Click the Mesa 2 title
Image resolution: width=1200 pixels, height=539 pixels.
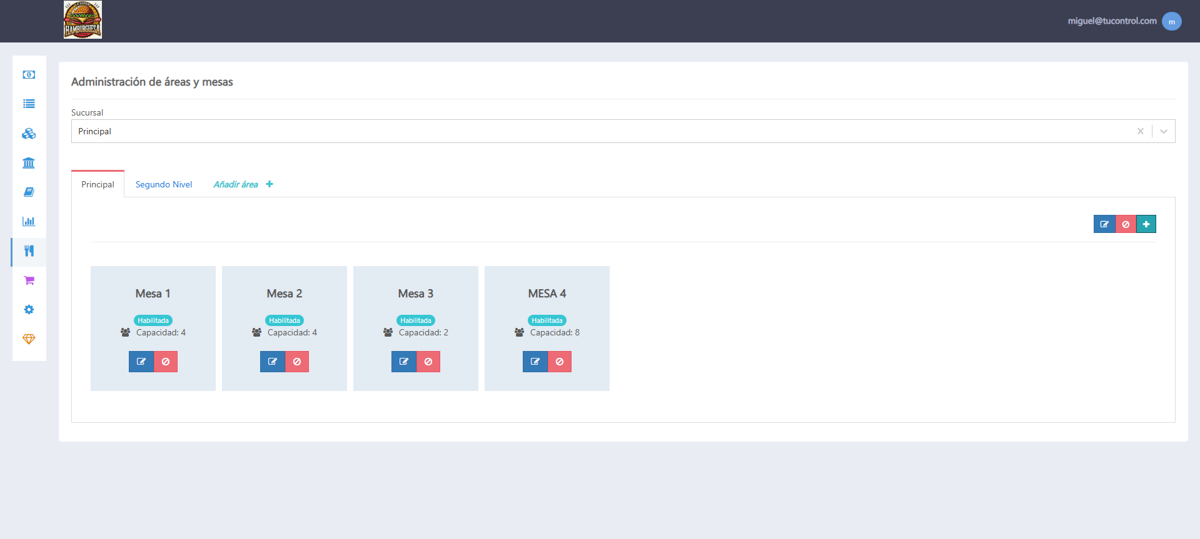point(285,294)
